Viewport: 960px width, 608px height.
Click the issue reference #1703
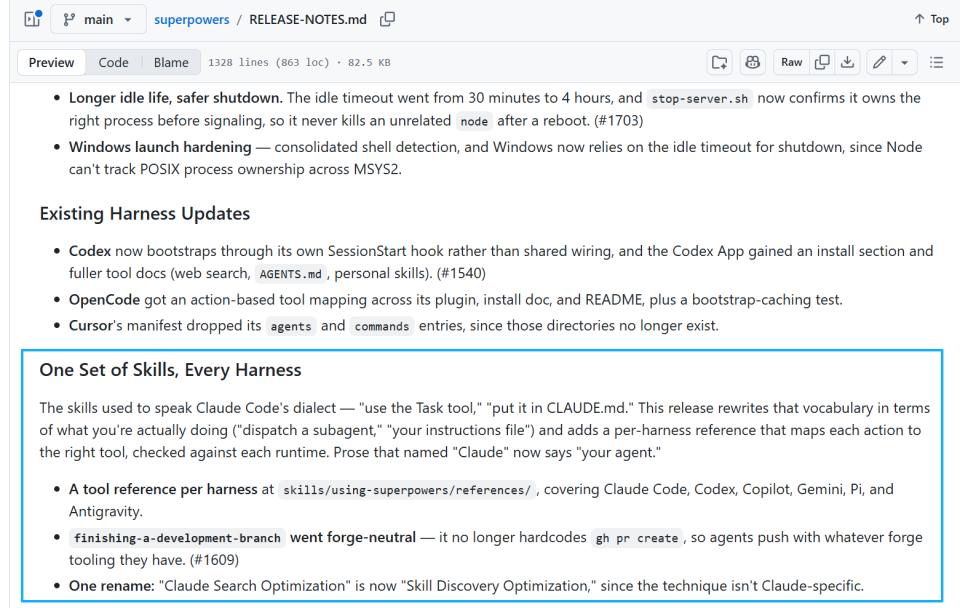click(x=618, y=121)
